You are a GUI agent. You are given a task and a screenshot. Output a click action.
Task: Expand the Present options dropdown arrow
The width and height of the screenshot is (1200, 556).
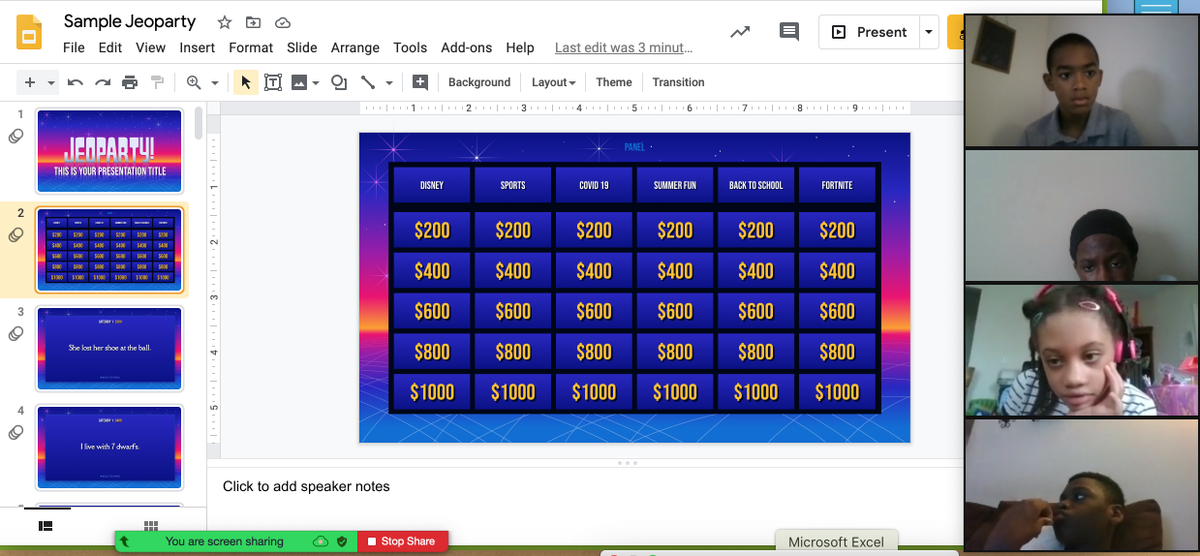click(x=929, y=32)
